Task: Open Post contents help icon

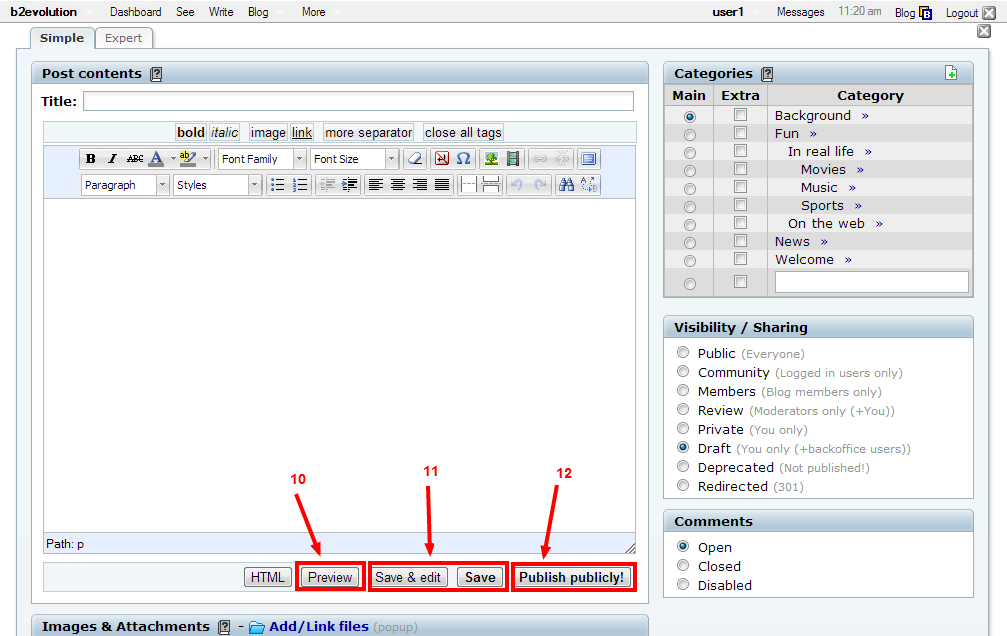Action: click(156, 74)
